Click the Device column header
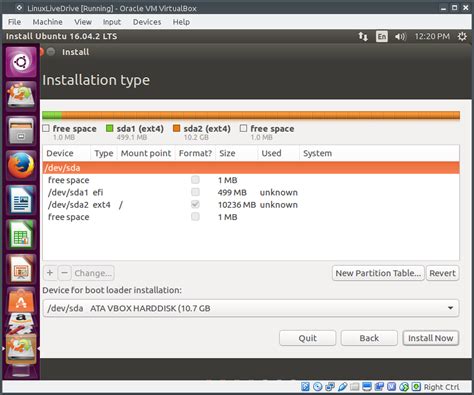The height and width of the screenshot is (395, 474). (67, 153)
